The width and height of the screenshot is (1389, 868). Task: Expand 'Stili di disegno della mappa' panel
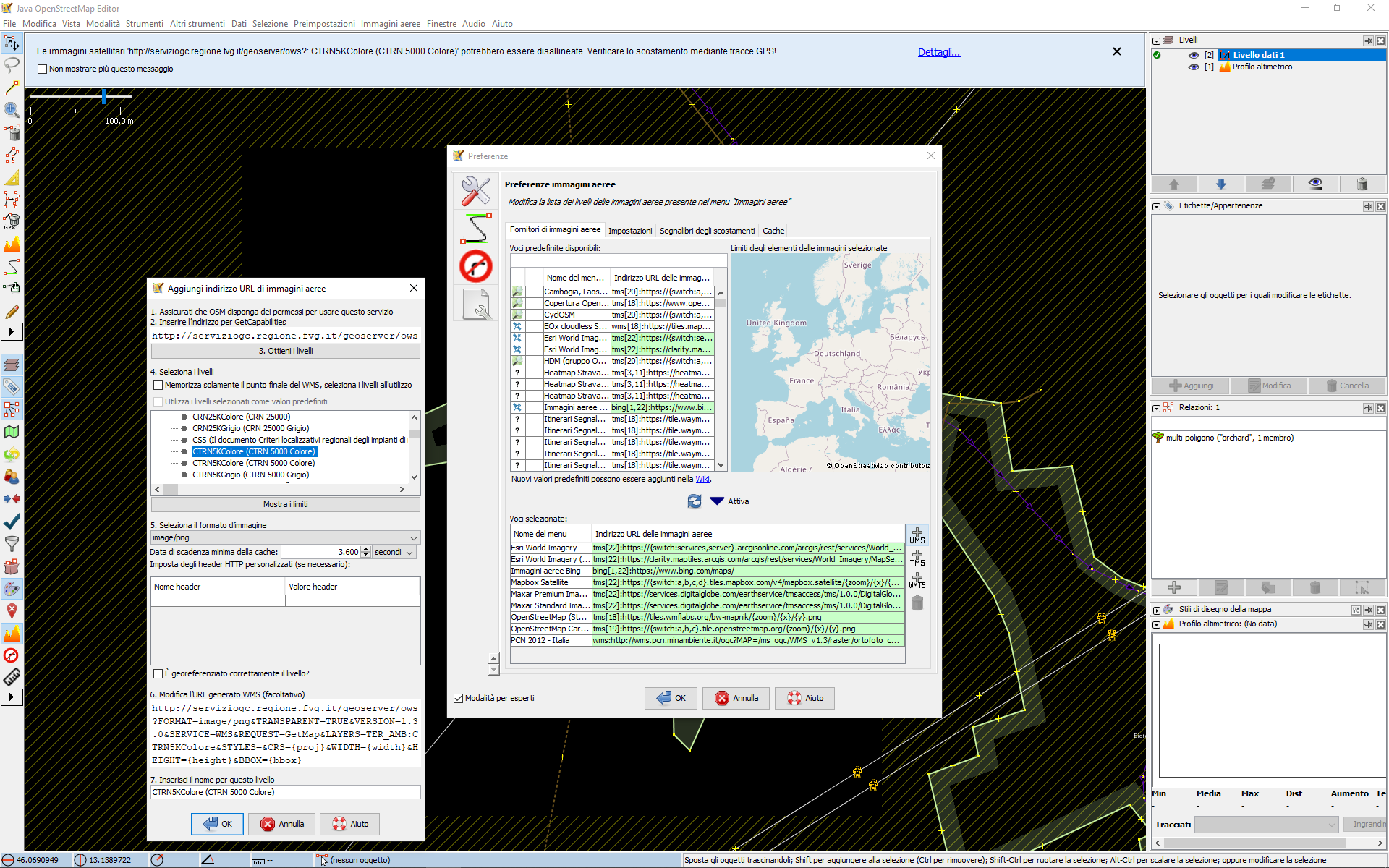point(1157,610)
